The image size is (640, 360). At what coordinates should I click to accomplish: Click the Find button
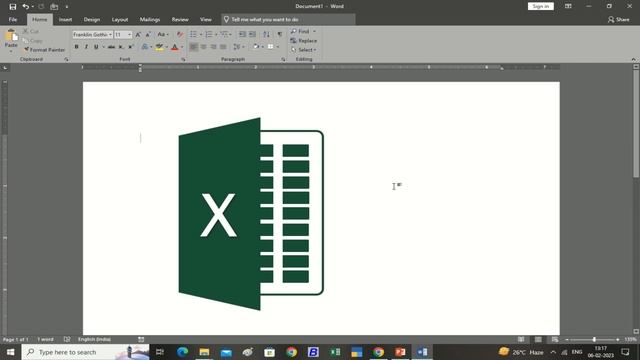(x=301, y=31)
